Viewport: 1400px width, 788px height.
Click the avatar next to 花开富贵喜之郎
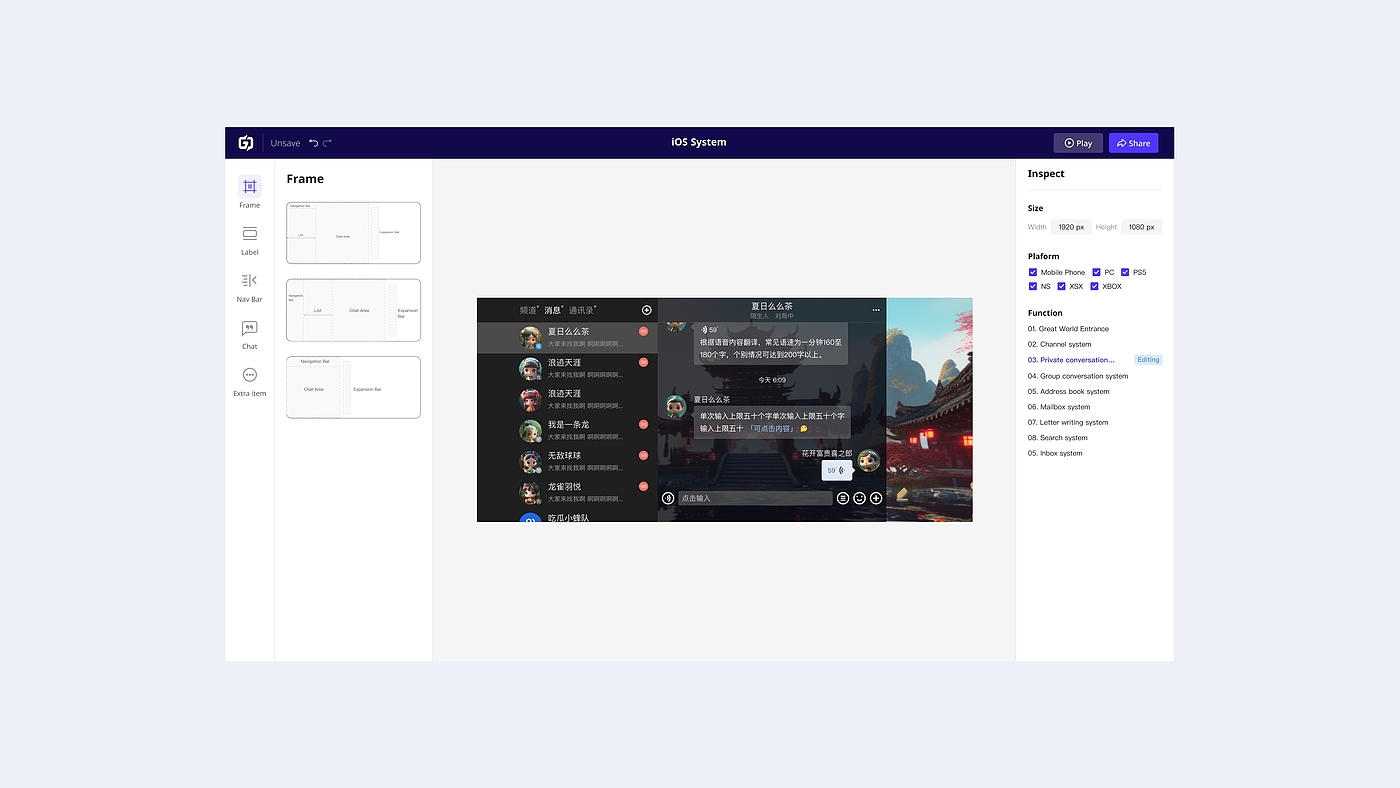869,461
